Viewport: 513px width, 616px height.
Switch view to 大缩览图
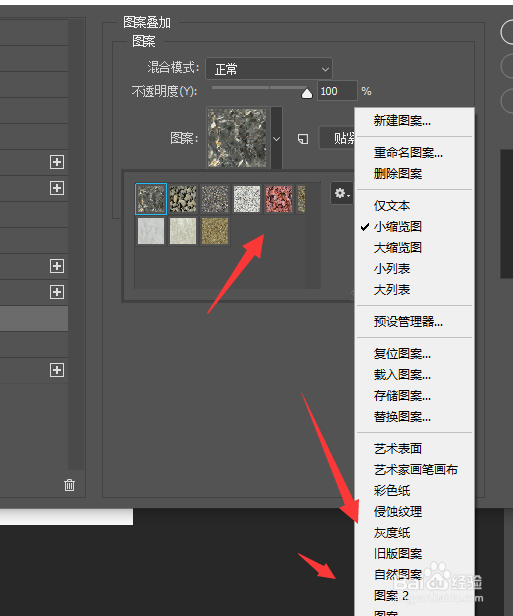point(398,248)
